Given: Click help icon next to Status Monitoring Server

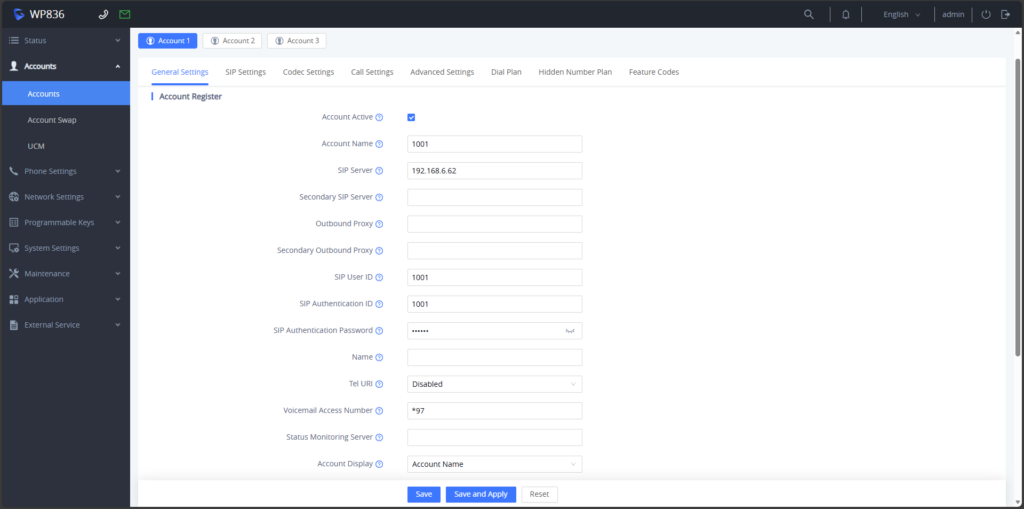Looking at the screenshot, I should (379, 437).
